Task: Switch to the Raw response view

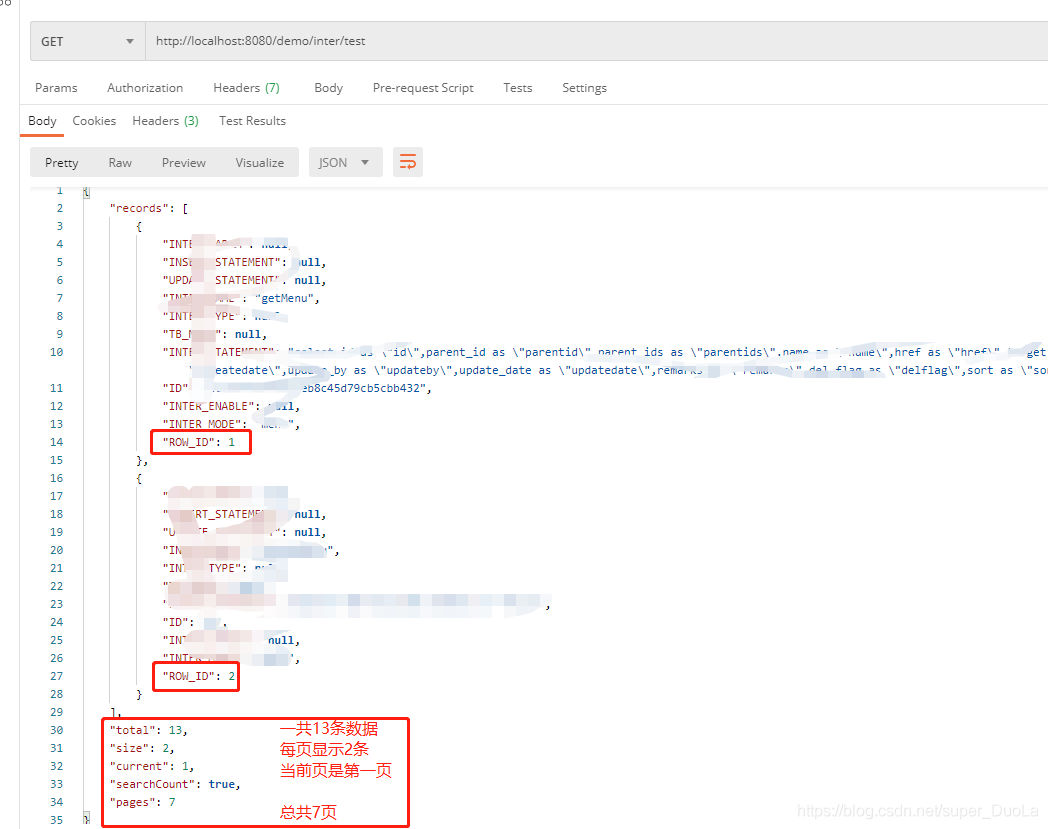Action: (120, 163)
